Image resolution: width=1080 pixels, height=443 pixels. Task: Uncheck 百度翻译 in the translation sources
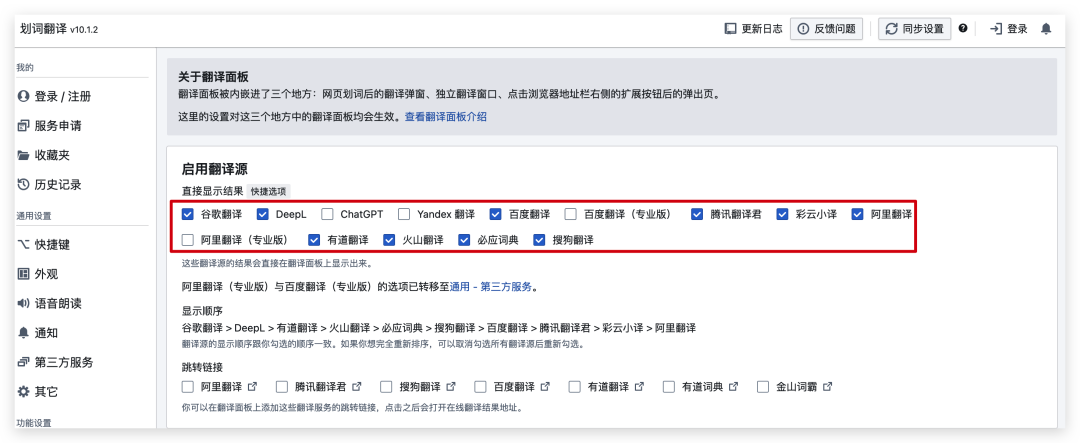pyautogui.click(x=496, y=214)
